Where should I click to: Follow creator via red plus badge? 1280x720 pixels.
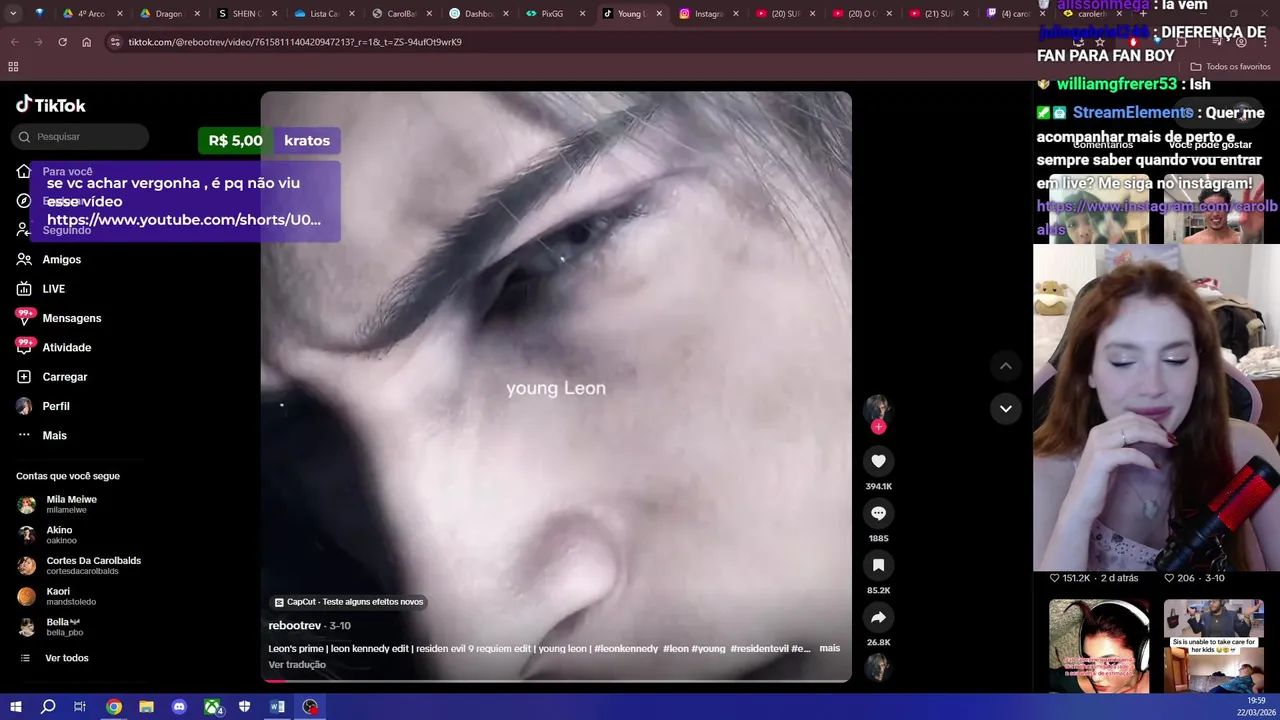pos(878,427)
